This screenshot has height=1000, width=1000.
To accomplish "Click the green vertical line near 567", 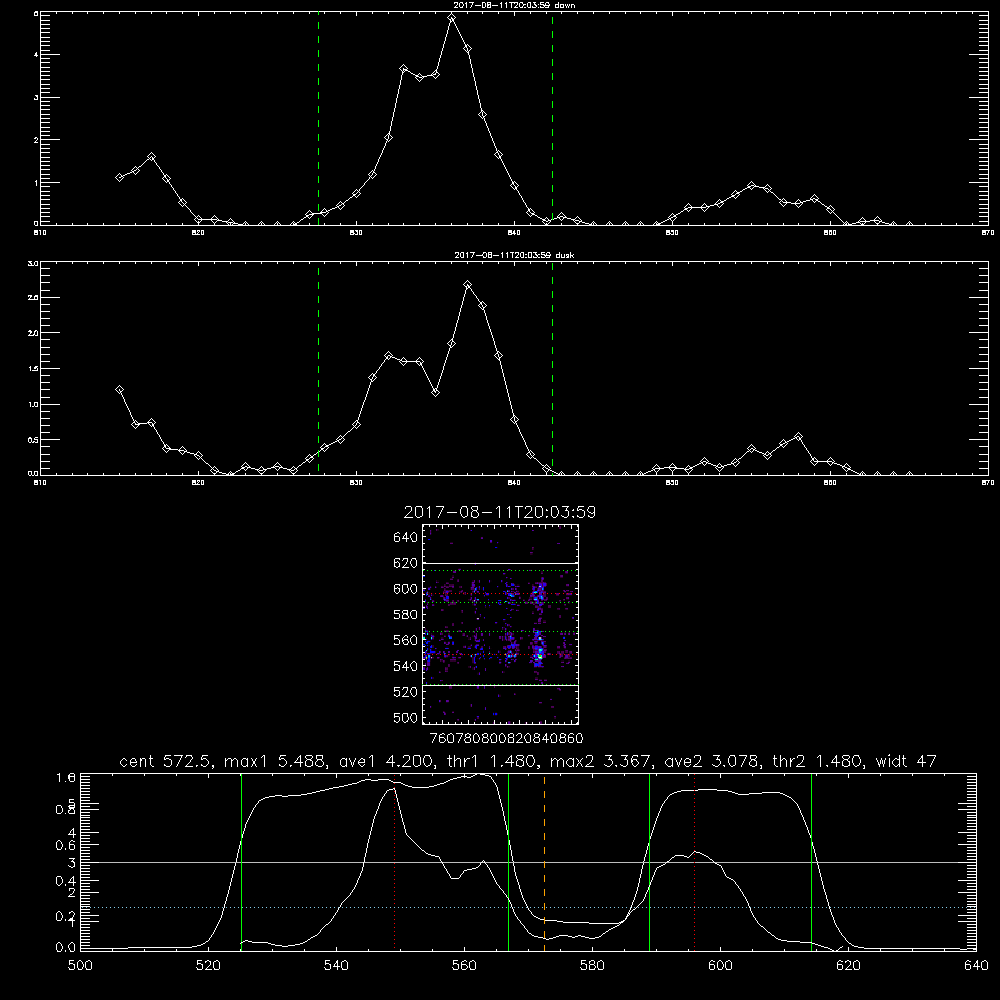I will coord(508,861).
